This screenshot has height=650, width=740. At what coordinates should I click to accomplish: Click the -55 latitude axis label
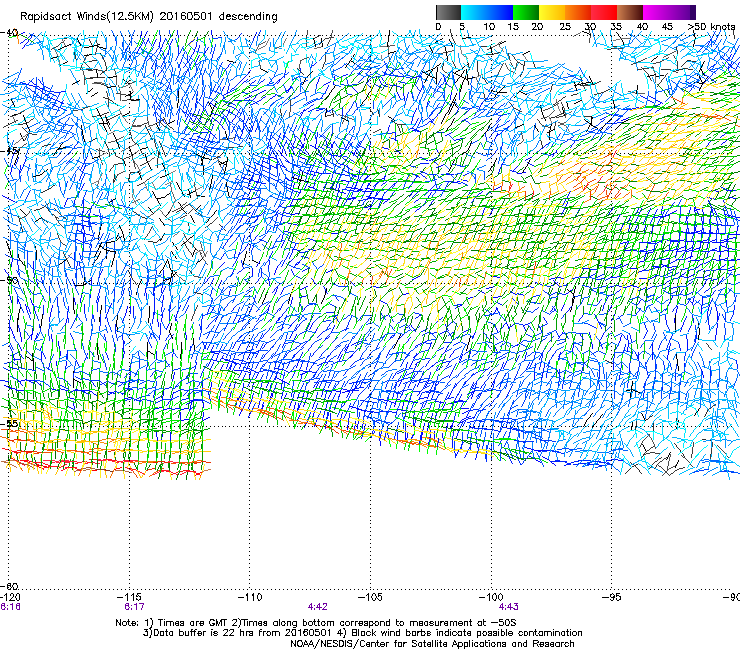[9, 423]
